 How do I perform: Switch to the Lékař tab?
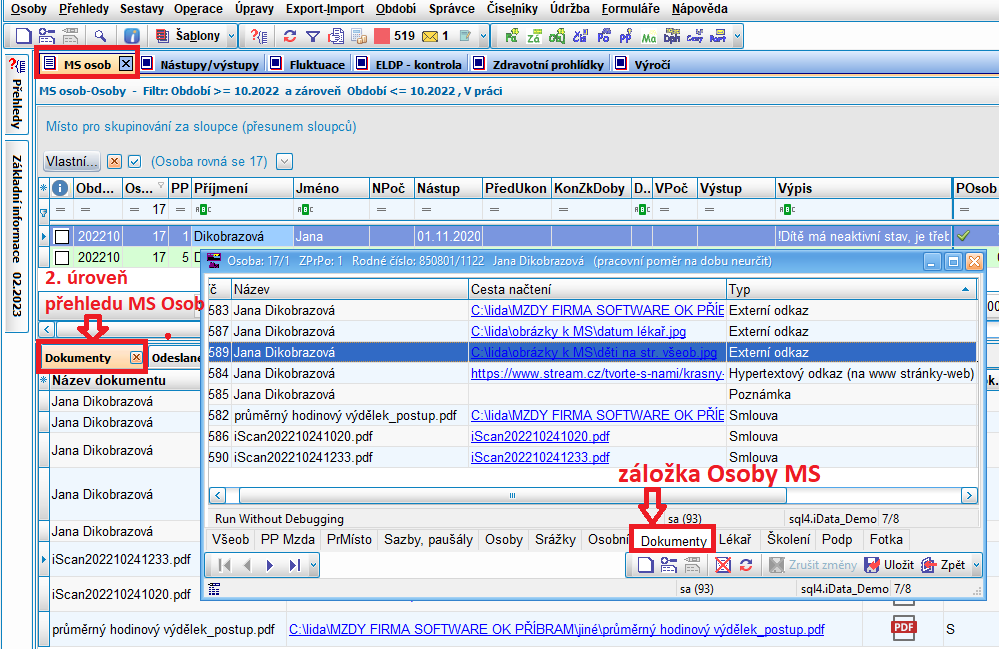click(735, 539)
